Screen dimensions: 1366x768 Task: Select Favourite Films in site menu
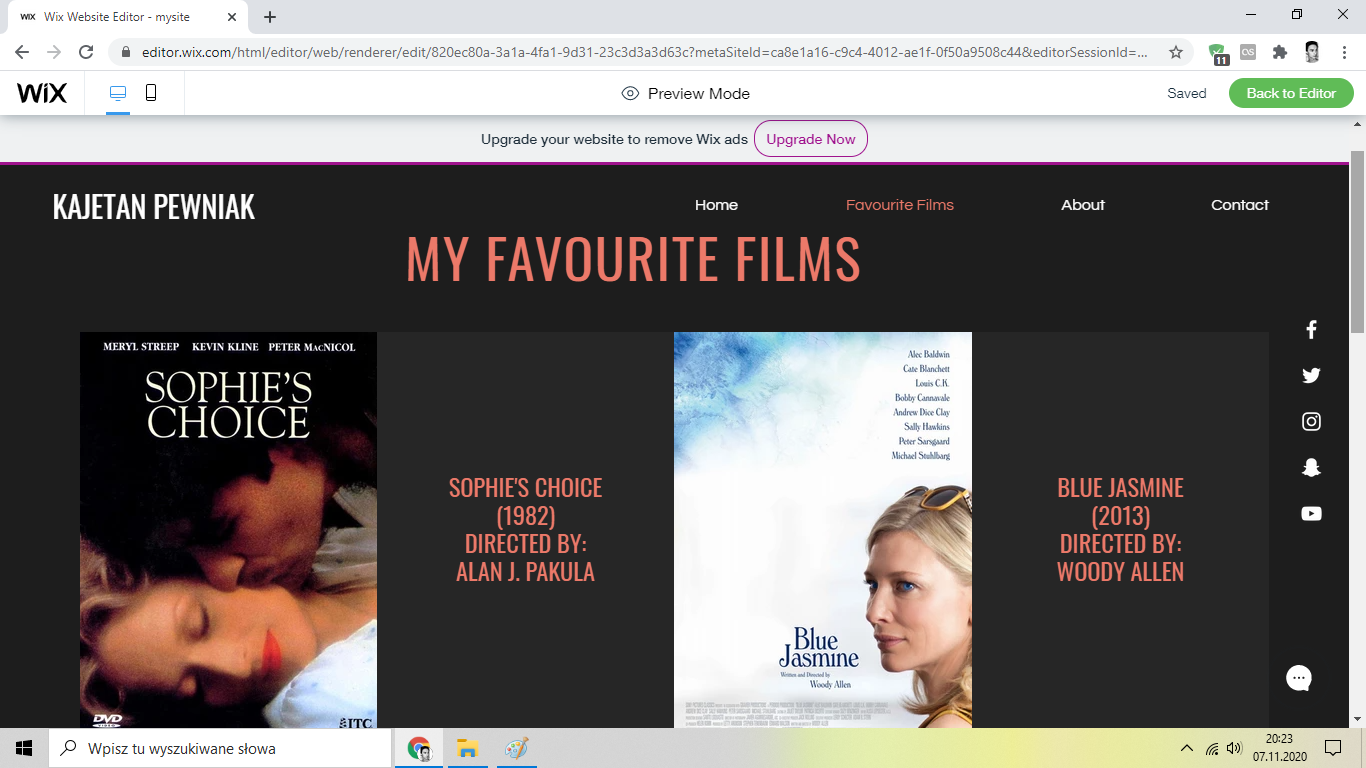point(900,205)
